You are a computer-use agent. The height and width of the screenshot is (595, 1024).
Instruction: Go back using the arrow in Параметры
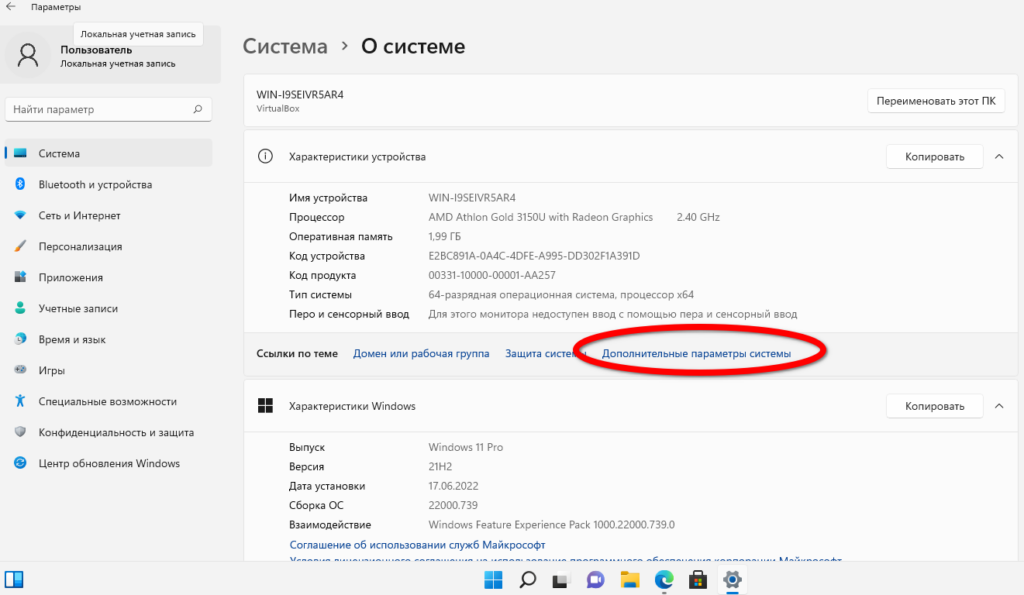[x=10, y=7]
